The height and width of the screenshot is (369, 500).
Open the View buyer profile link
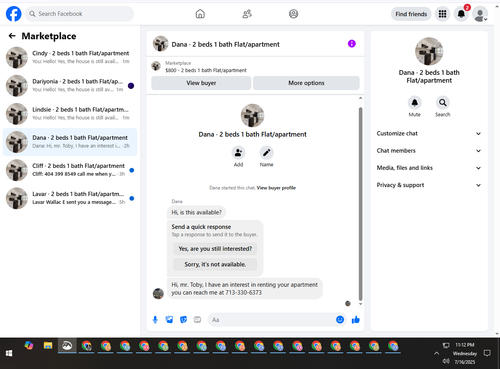click(276, 188)
